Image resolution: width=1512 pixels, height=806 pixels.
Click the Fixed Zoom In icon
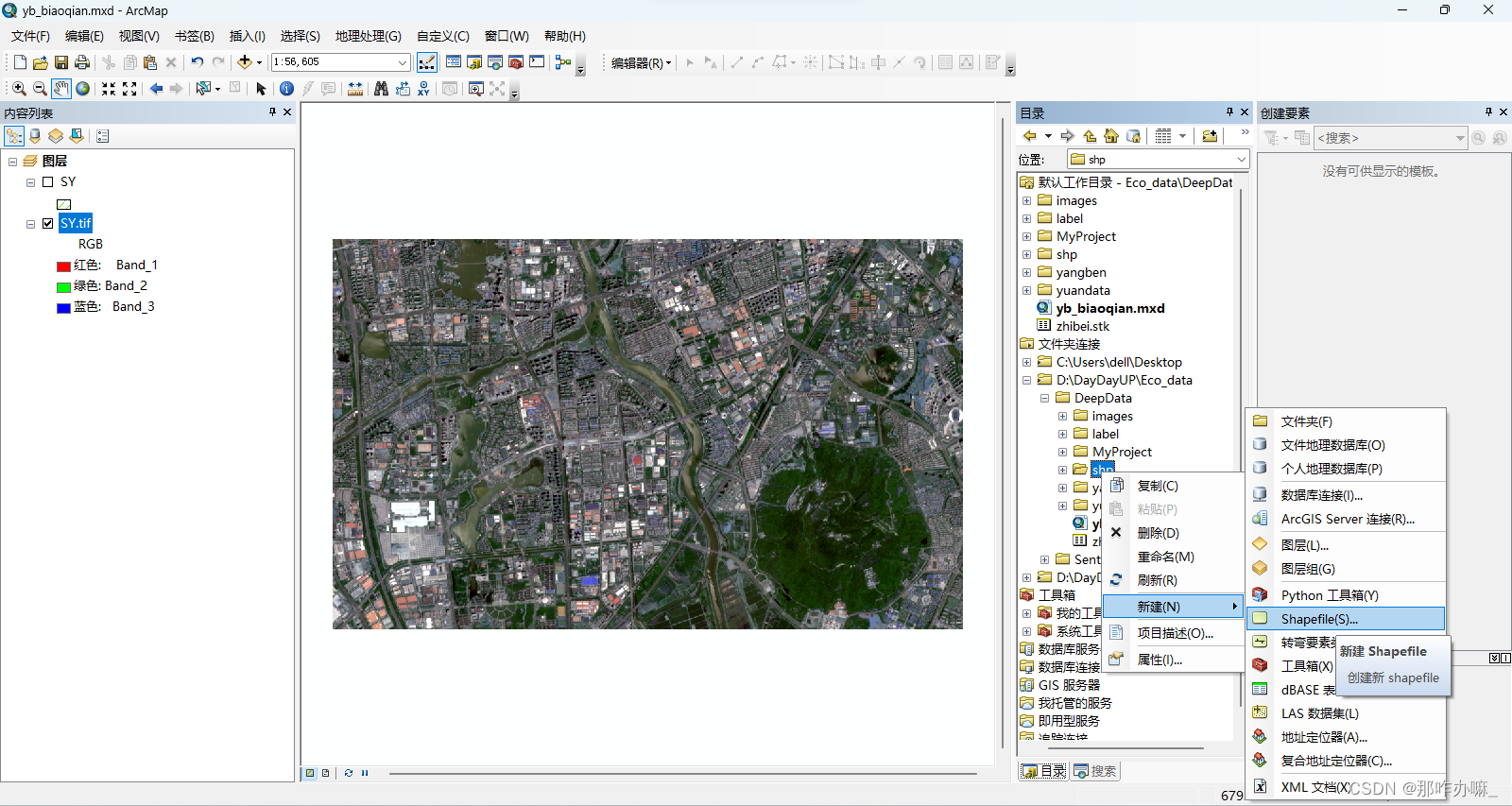[x=109, y=89]
